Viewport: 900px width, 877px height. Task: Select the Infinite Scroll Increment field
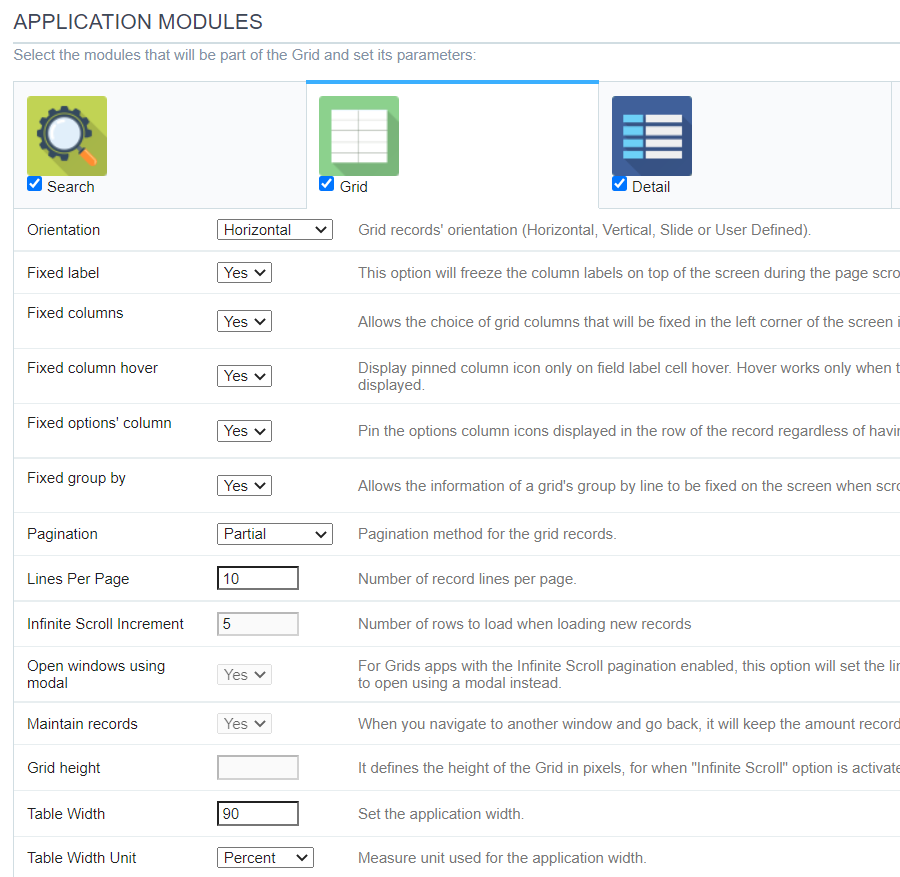(x=257, y=622)
